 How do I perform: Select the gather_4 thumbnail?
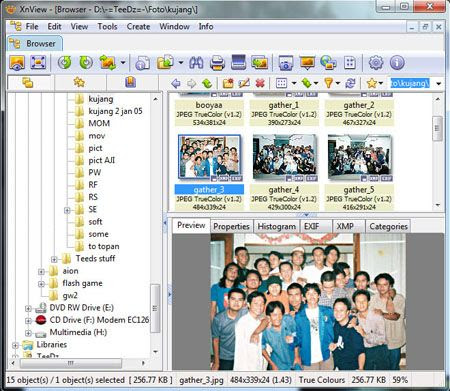click(284, 157)
